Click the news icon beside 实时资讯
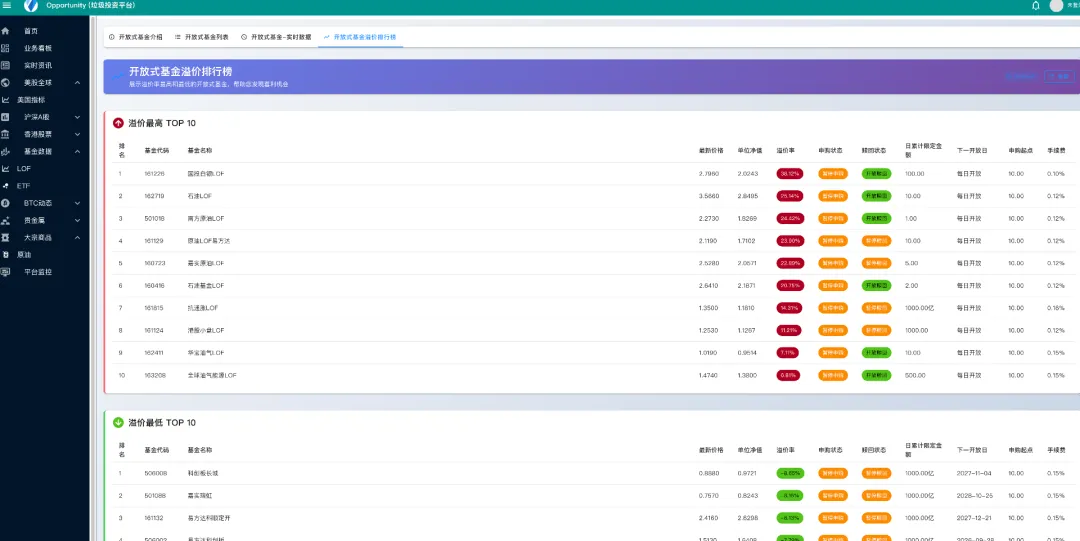Viewport: 1080px width, 541px height. (x=6, y=65)
